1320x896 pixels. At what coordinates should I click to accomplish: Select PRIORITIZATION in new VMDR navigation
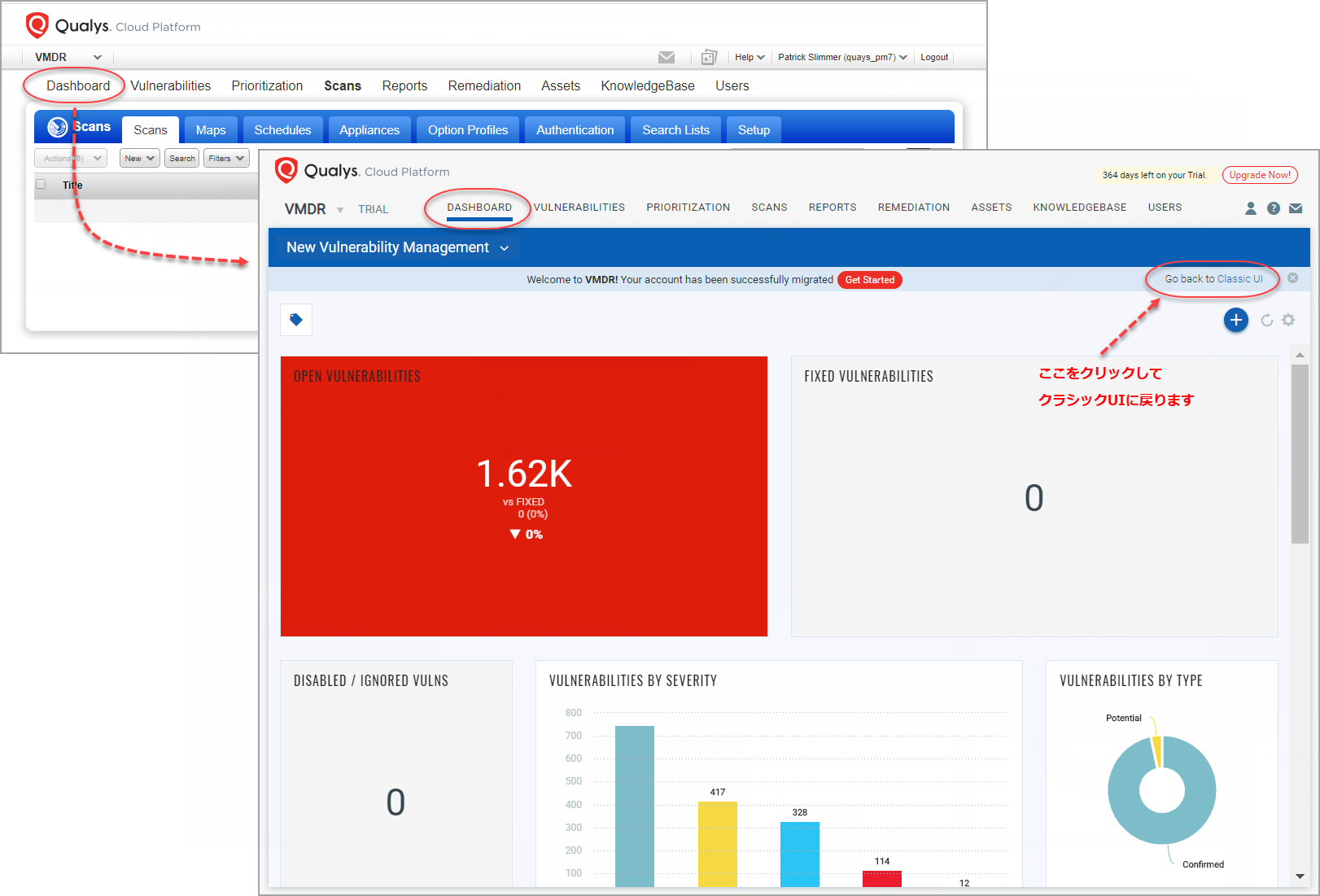point(688,208)
